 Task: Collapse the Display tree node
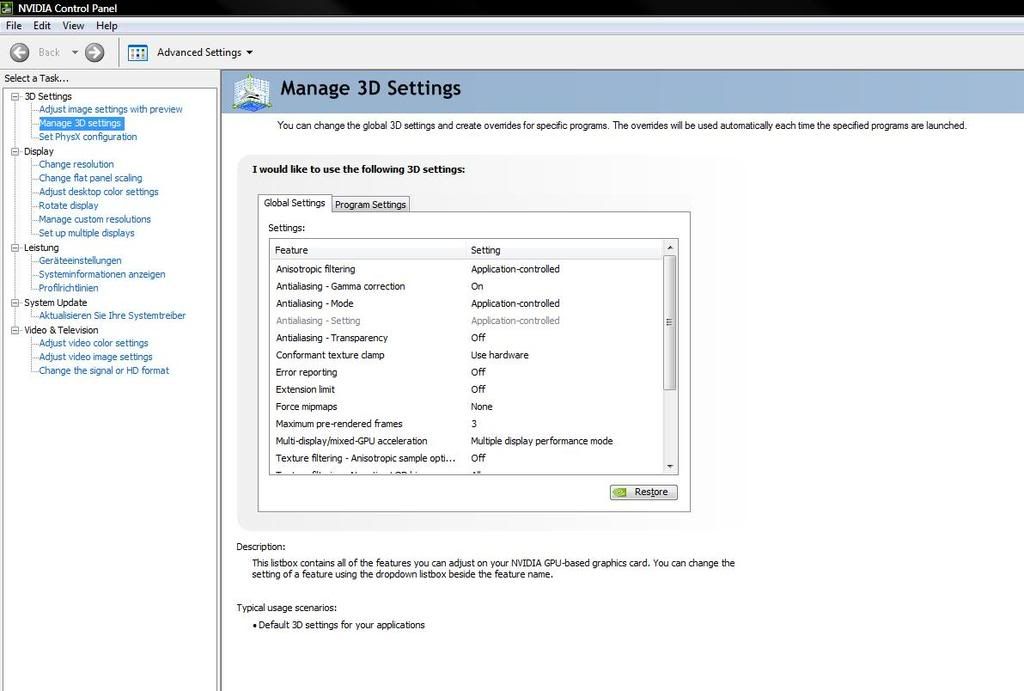click(x=15, y=151)
